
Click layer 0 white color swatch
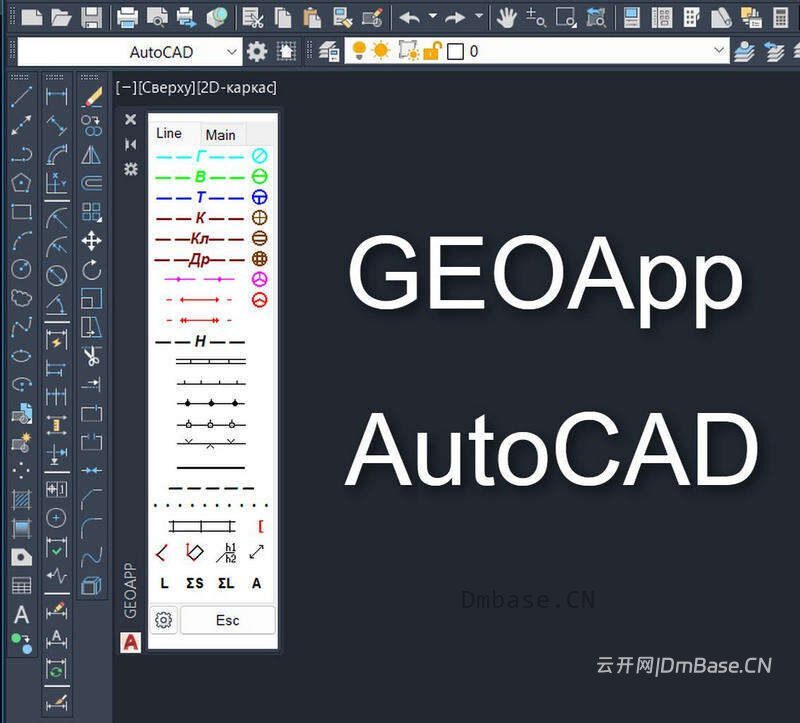point(455,52)
